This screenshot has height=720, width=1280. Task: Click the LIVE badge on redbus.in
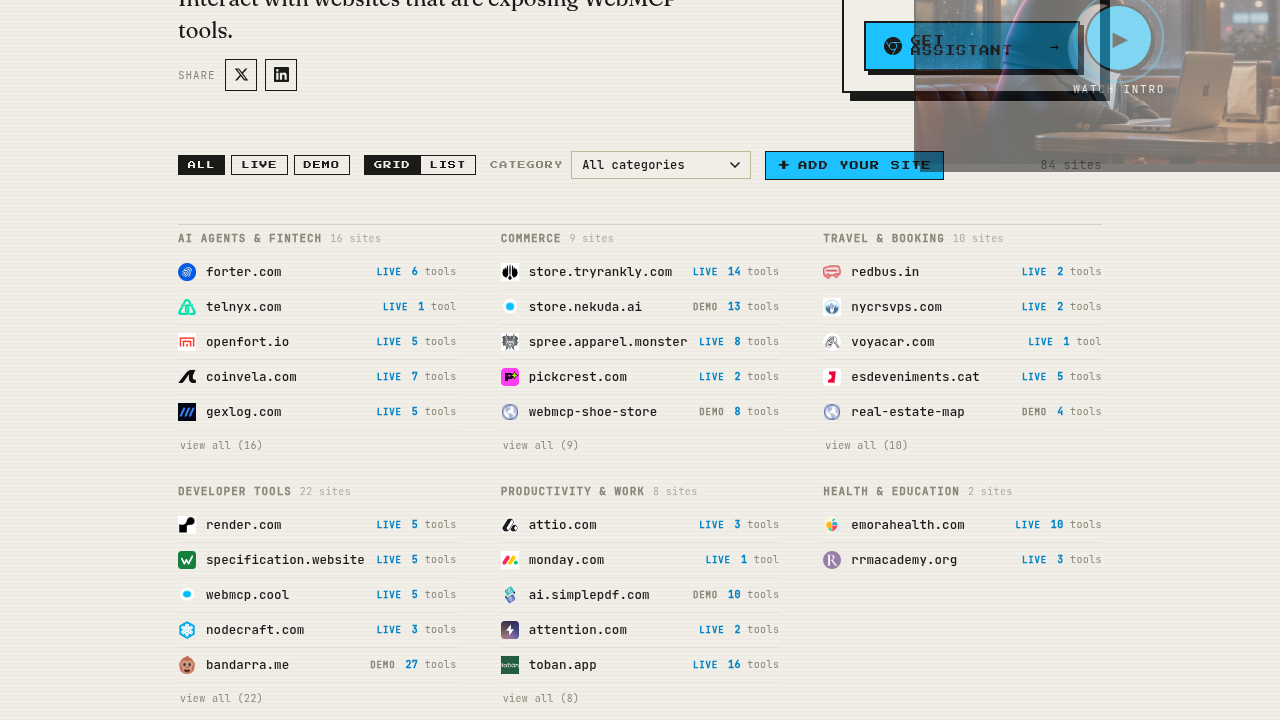[1034, 272]
